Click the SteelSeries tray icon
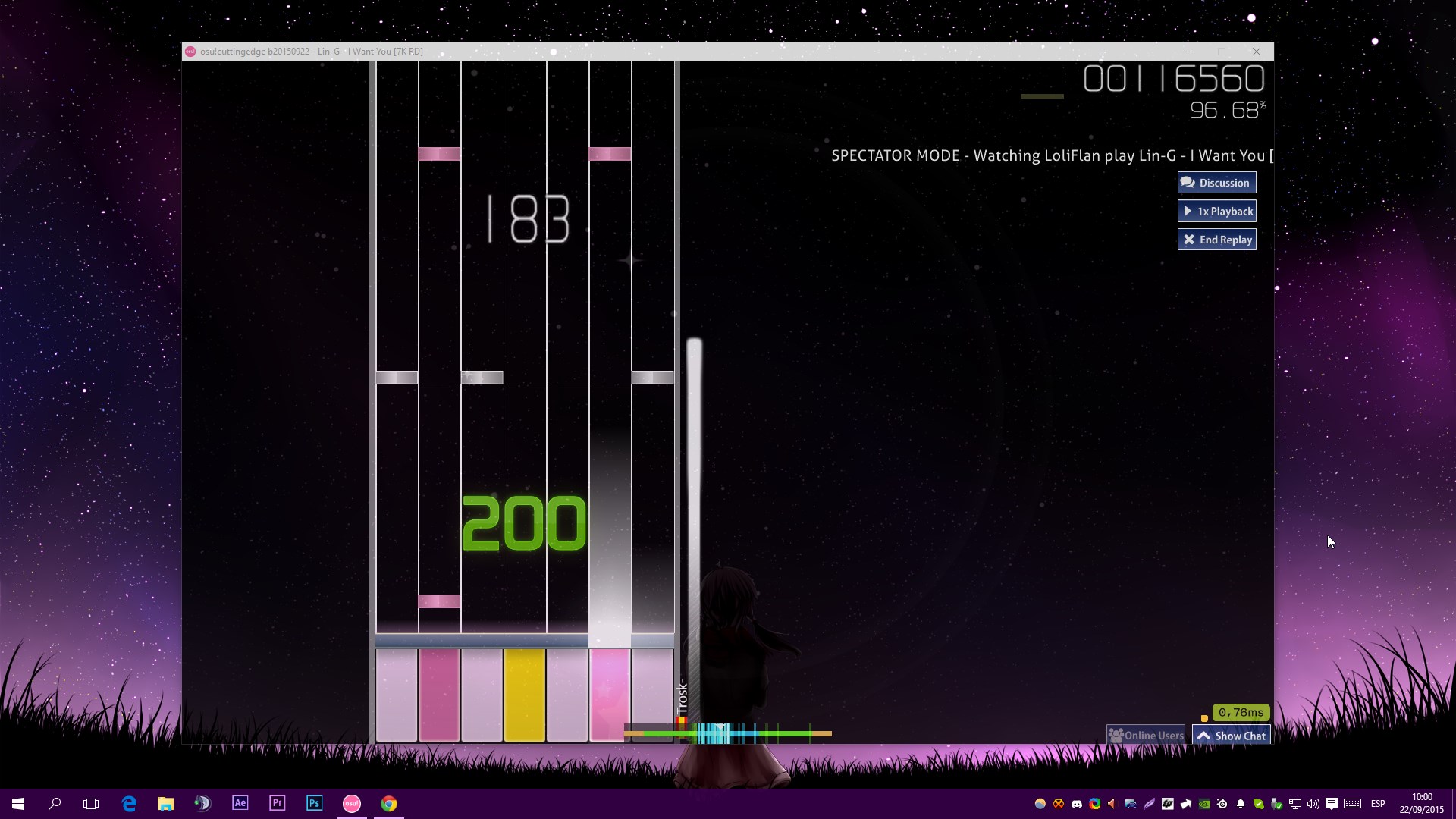The image size is (1456, 819). coord(1222,804)
